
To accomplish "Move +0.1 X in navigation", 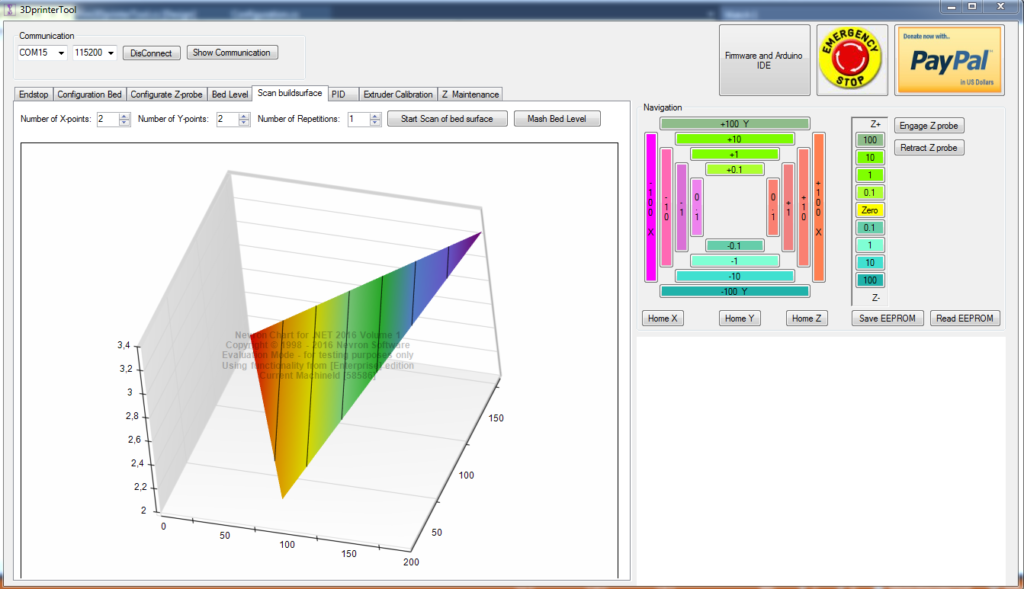I will point(773,208).
